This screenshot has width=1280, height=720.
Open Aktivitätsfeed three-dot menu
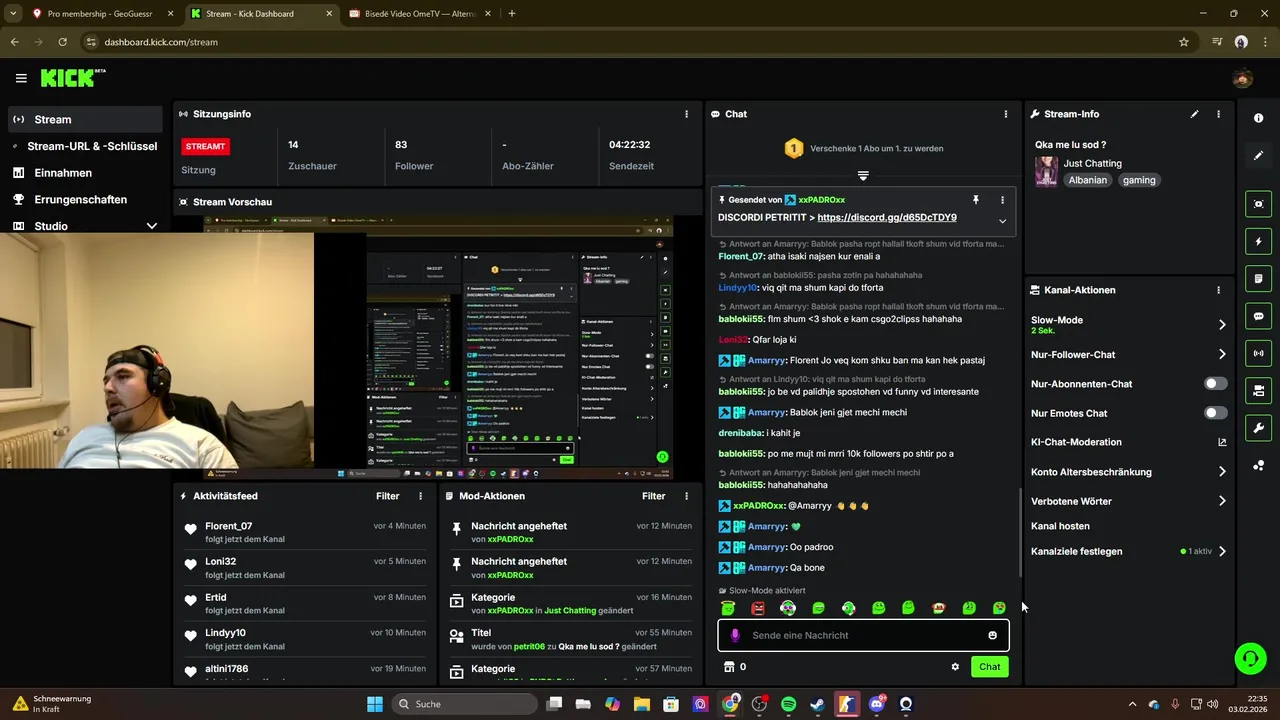(x=420, y=496)
